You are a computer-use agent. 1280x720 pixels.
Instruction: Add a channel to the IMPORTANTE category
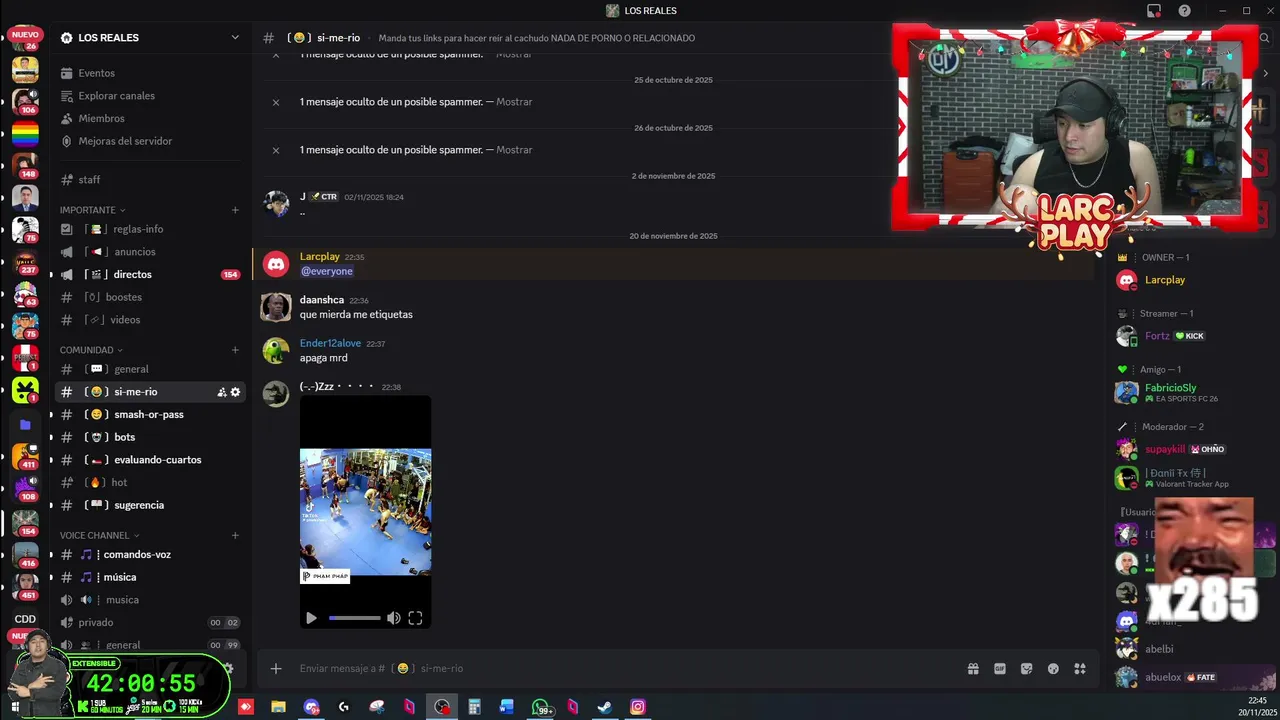coord(235,210)
